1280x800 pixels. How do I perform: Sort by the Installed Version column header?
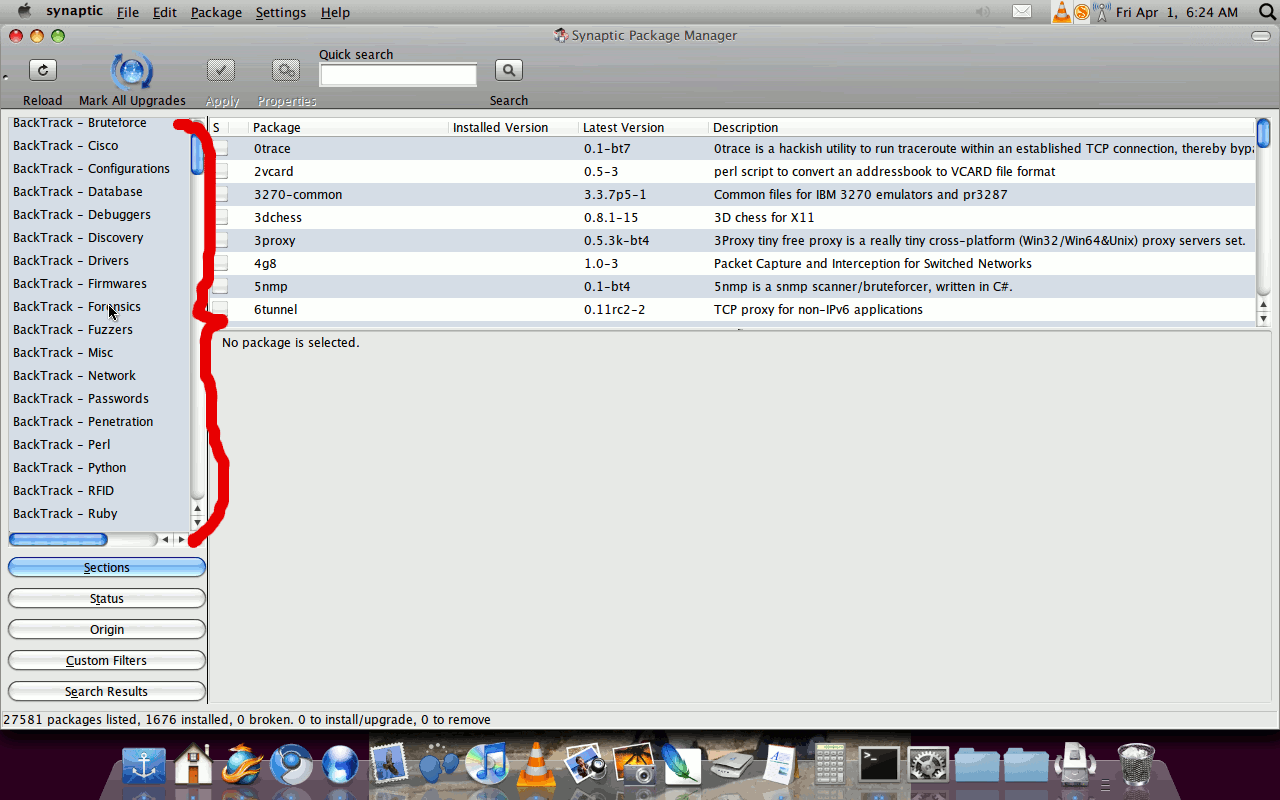pos(513,127)
